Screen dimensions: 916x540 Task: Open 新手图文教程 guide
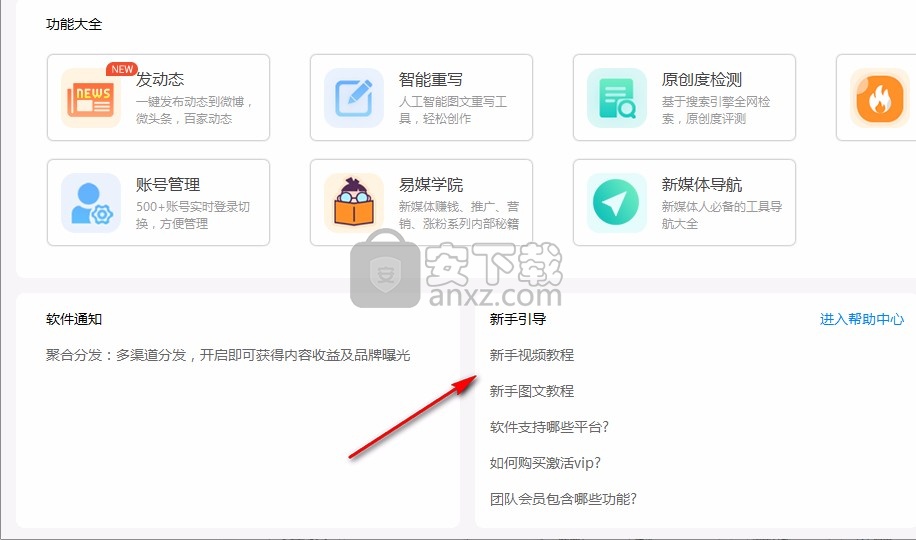tap(532, 391)
